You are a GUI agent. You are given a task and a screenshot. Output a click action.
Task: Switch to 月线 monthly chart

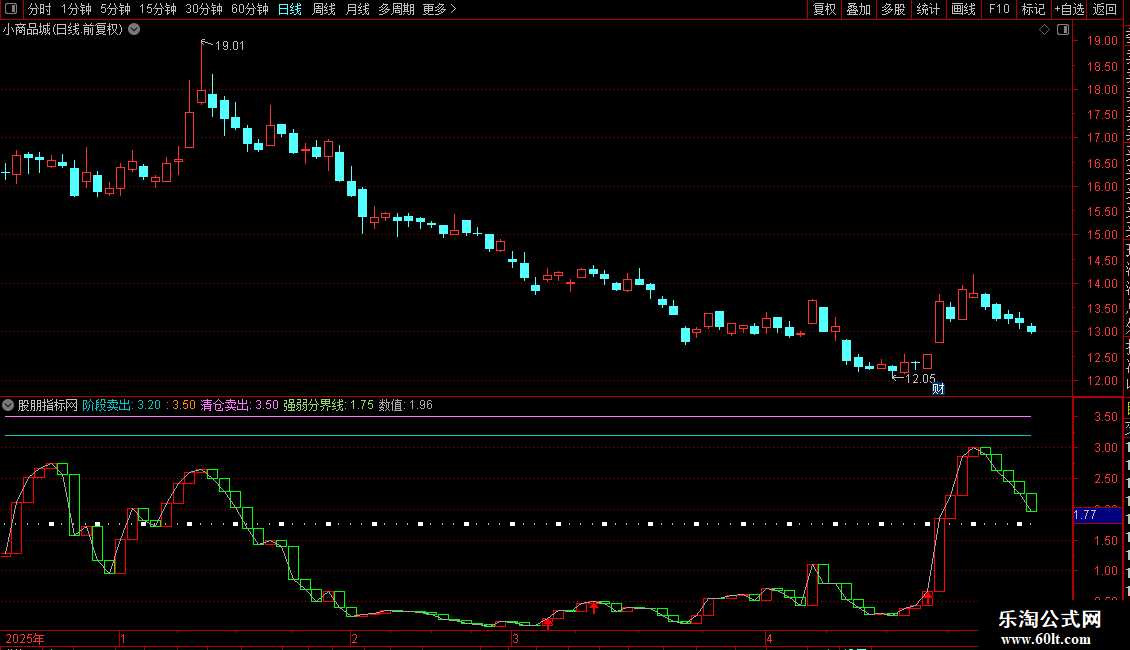point(357,9)
